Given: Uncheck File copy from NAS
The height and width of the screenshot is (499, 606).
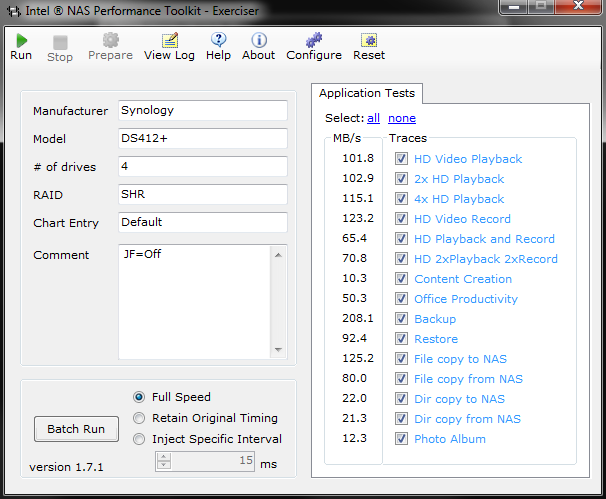Looking at the screenshot, I should (401, 379).
